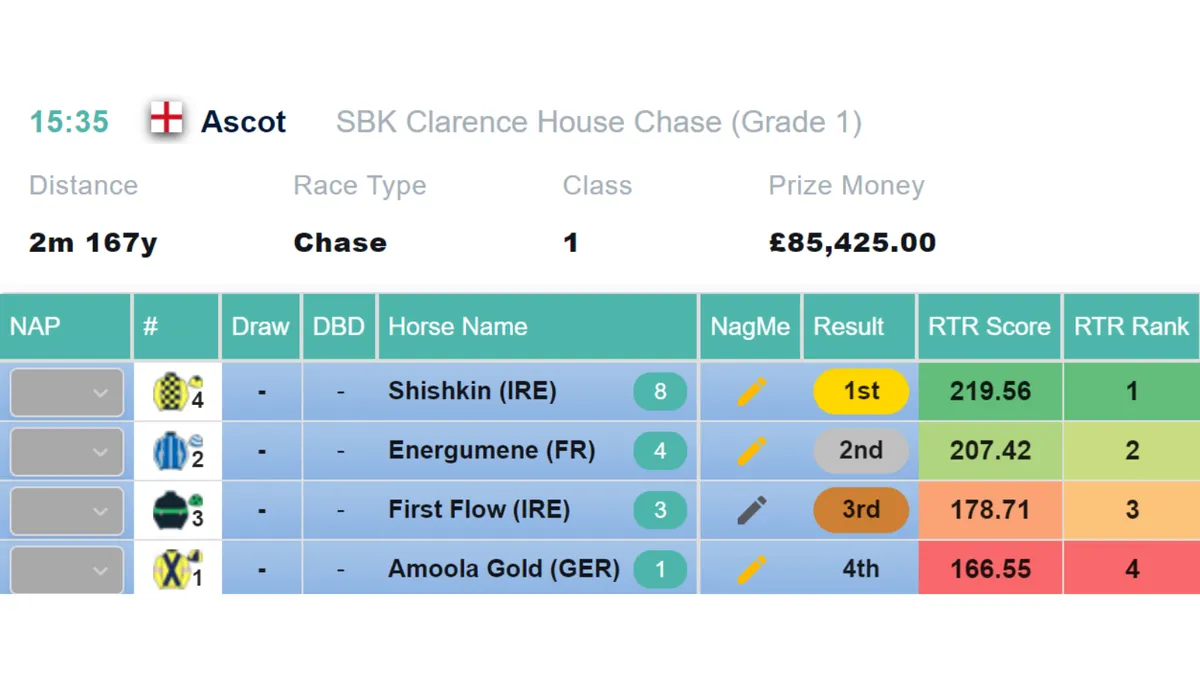Open First Flow (IRE) horse name
This screenshot has height=675, width=1200.
point(479,510)
